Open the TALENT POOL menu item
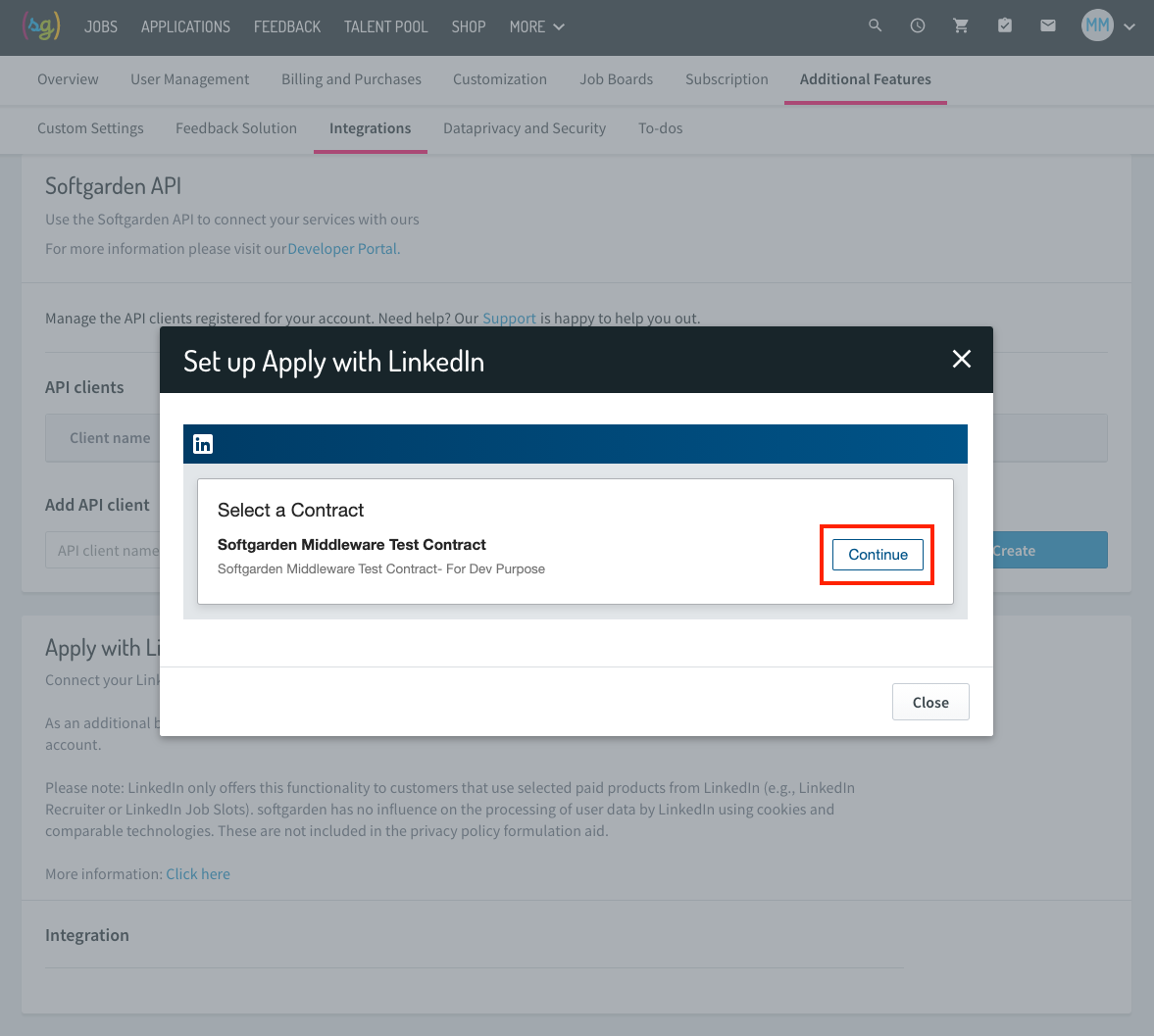The height and width of the screenshot is (1036, 1154). coord(385,27)
